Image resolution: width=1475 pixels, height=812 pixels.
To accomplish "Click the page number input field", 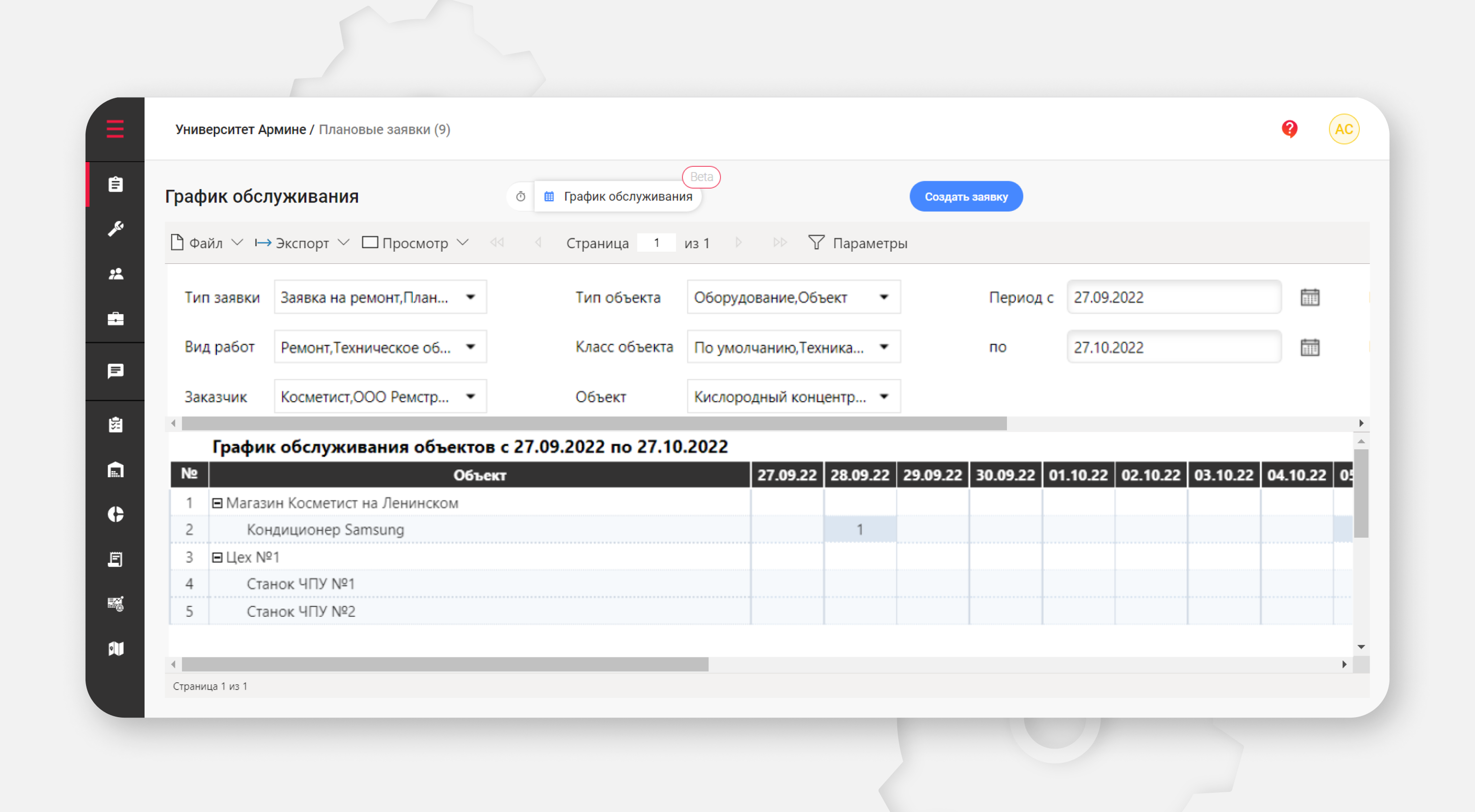I will pos(656,243).
